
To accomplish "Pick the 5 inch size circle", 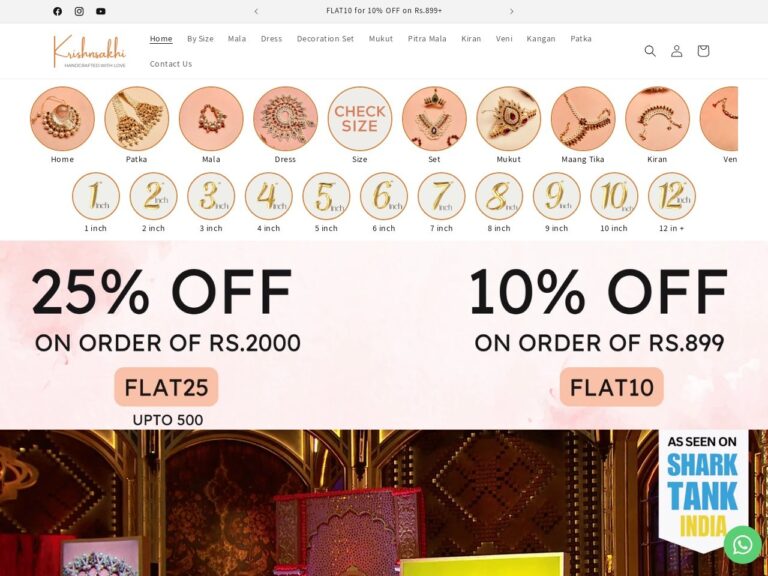I will tap(326, 196).
